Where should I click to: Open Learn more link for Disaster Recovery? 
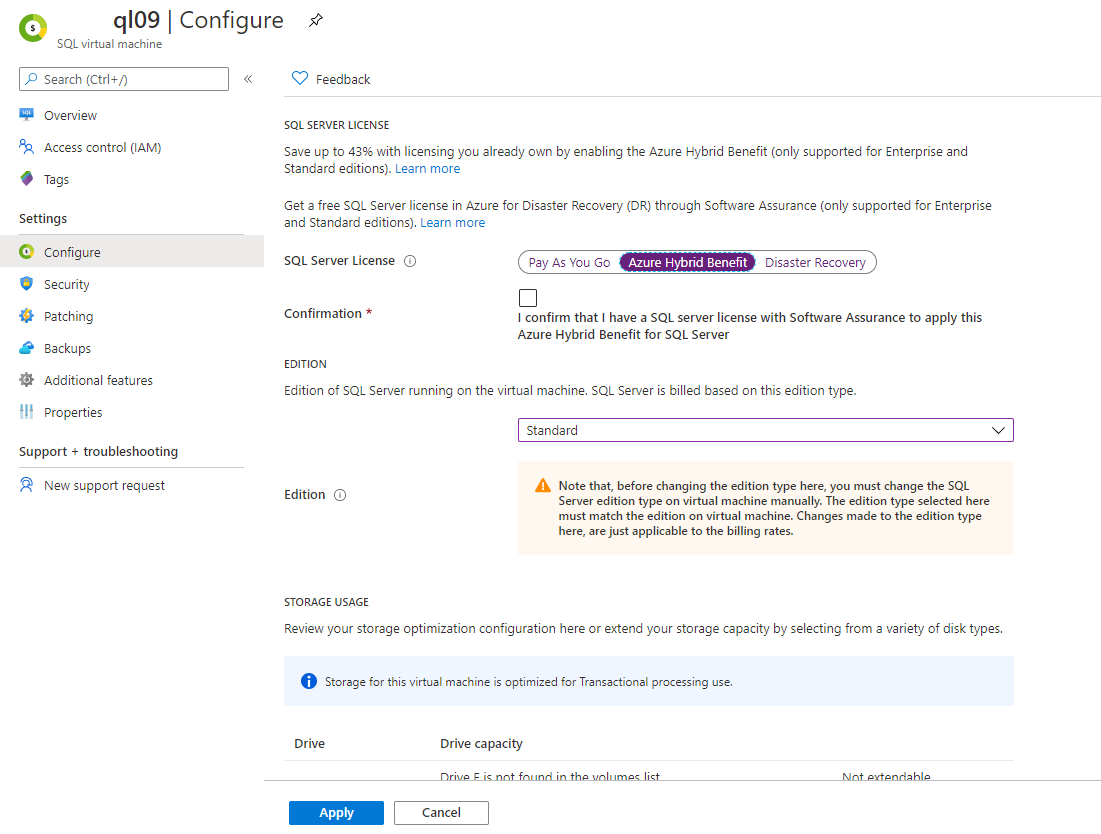pyautogui.click(x=452, y=223)
